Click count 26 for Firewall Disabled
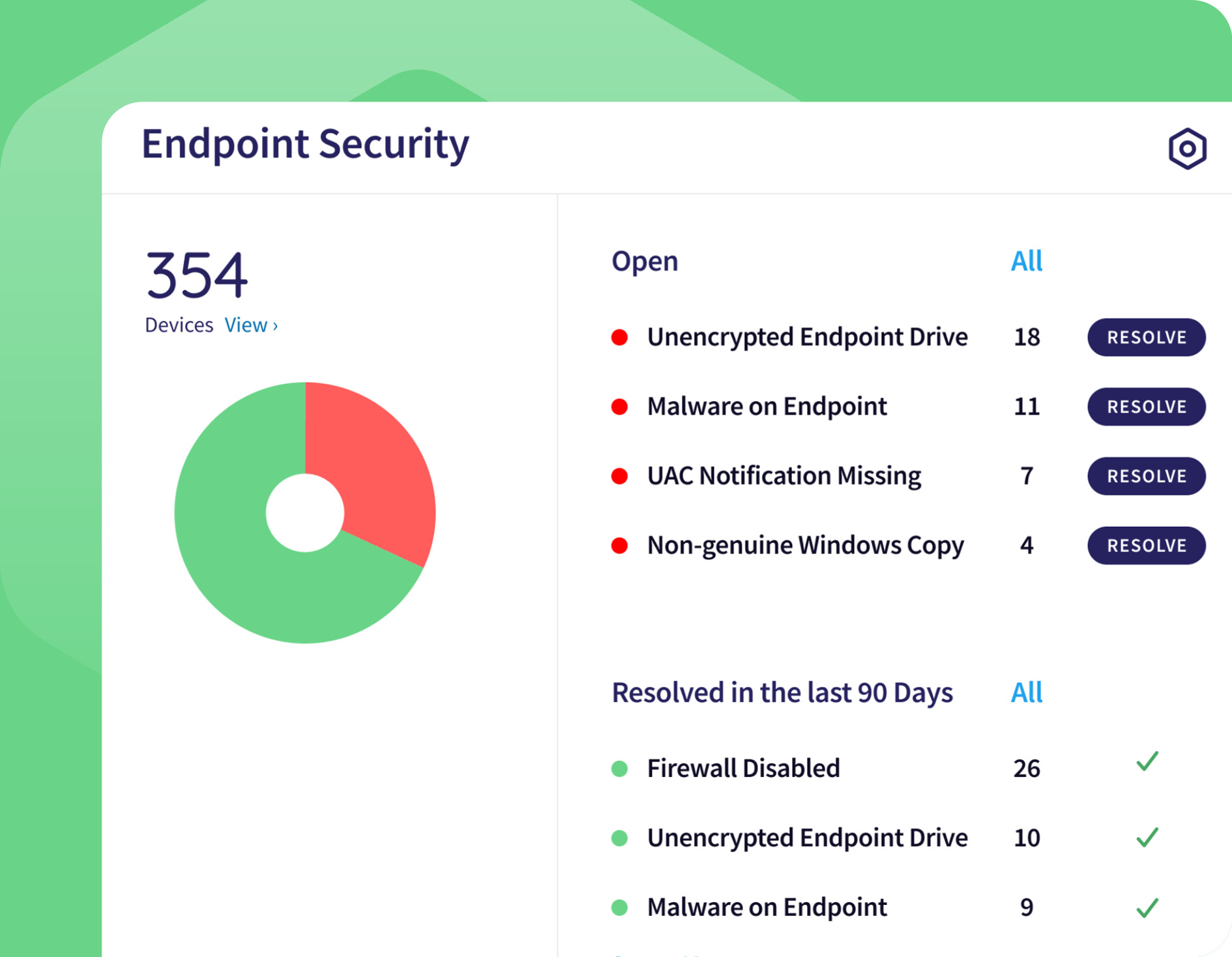The width and height of the screenshot is (1232, 957). coord(1027,769)
